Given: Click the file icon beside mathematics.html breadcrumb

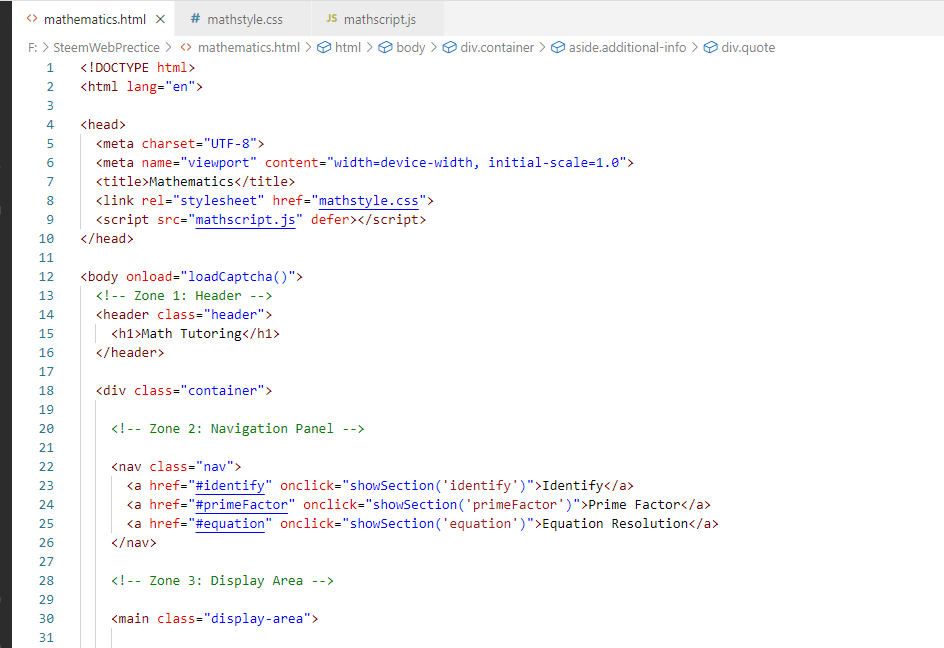Looking at the screenshot, I should coord(186,47).
